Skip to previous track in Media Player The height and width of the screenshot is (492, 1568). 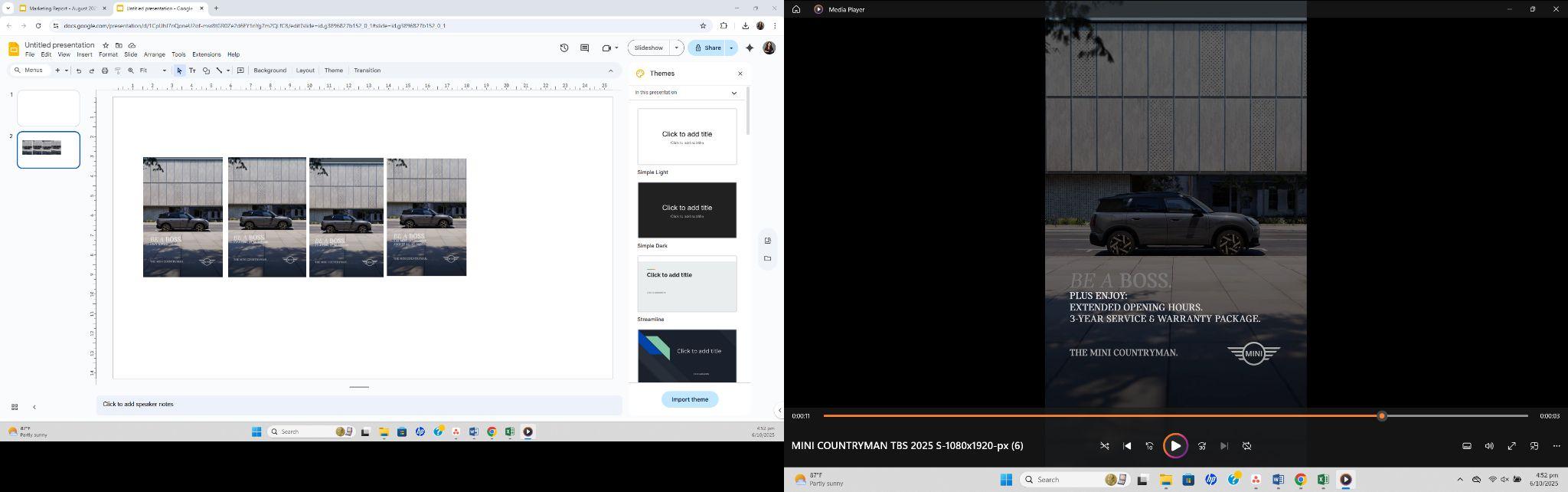point(1127,446)
